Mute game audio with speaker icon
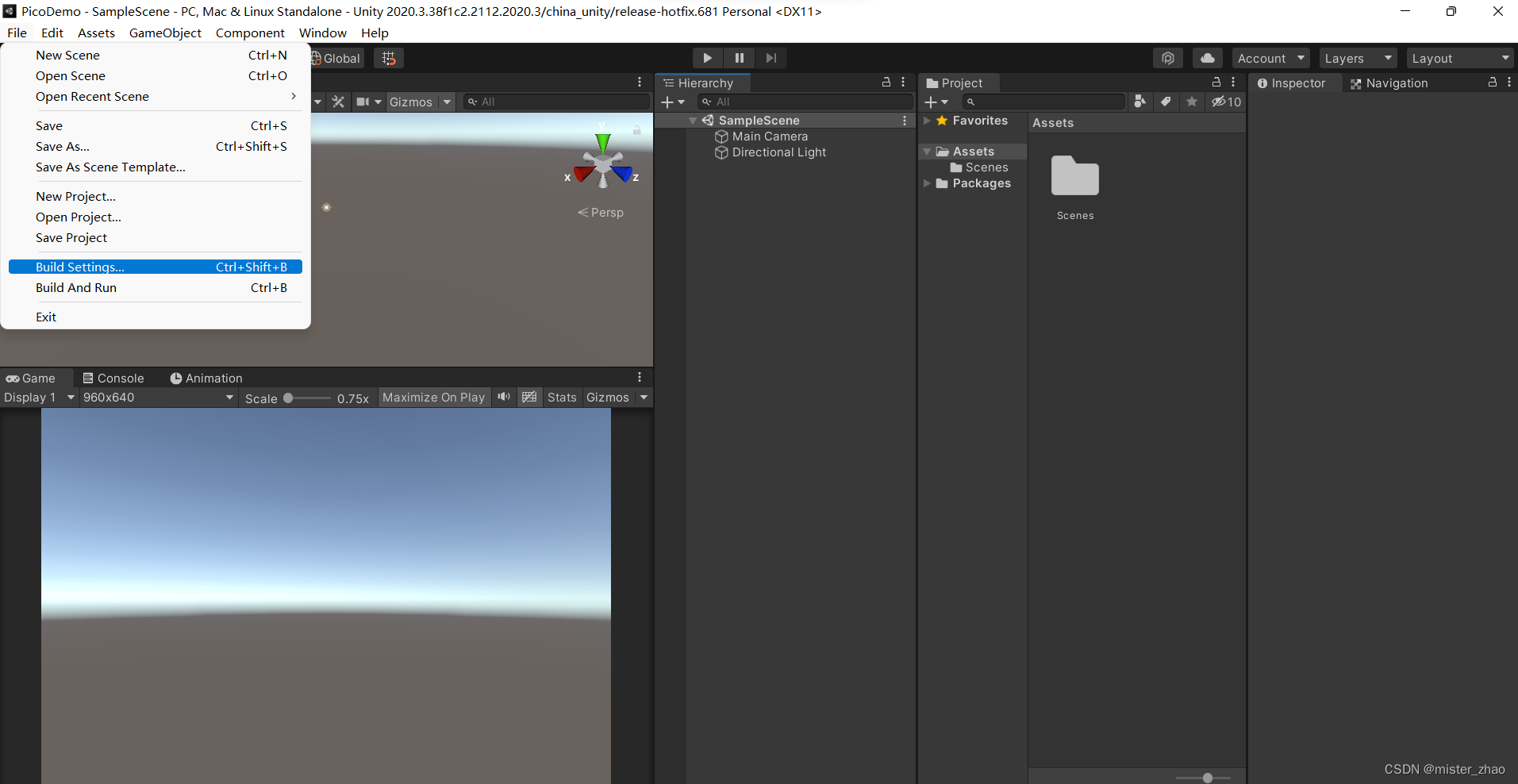1518x784 pixels. point(503,397)
